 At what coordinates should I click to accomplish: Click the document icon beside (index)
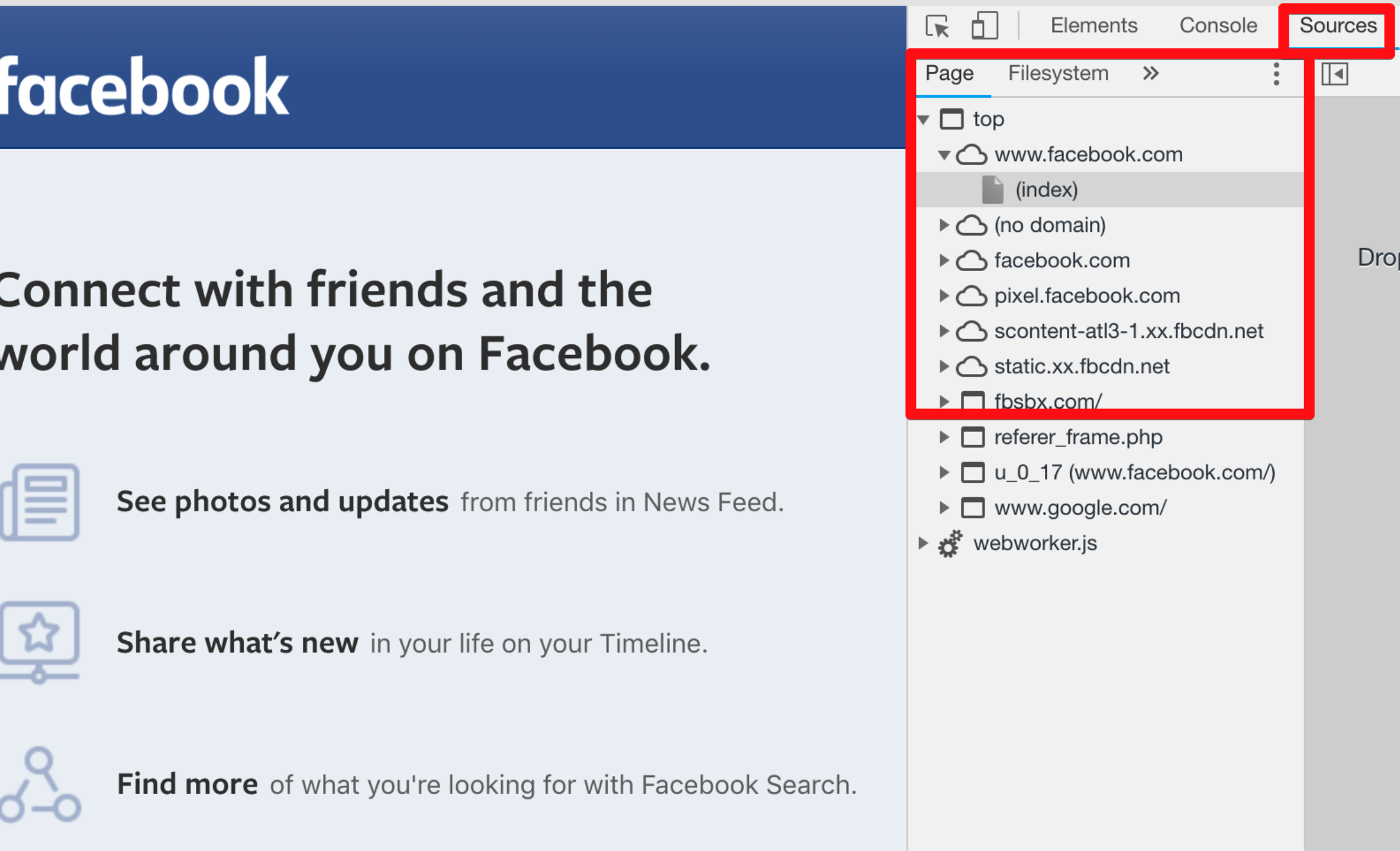pyautogui.click(x=992, y=190)
